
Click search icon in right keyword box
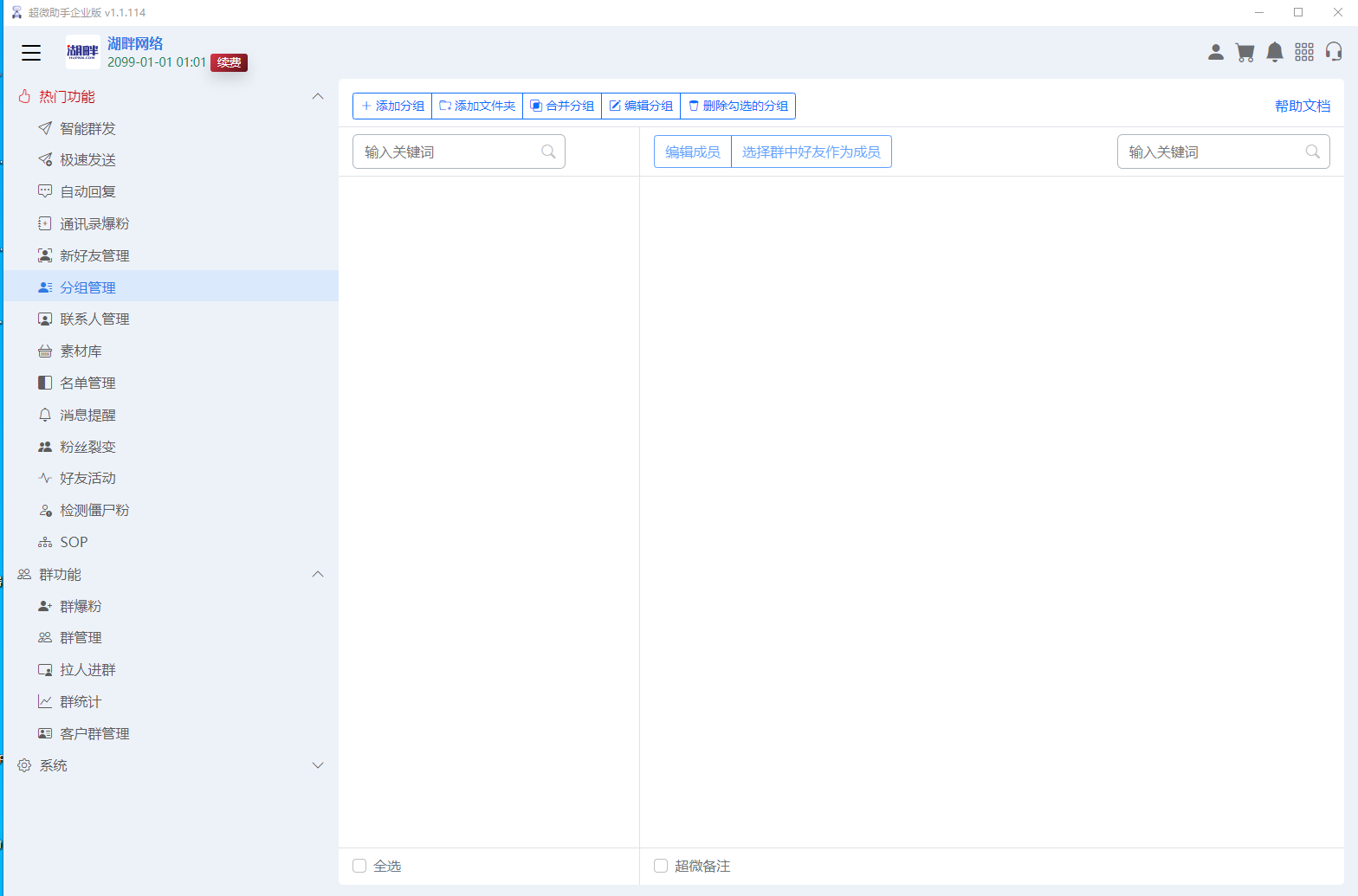pos(1313,151)
